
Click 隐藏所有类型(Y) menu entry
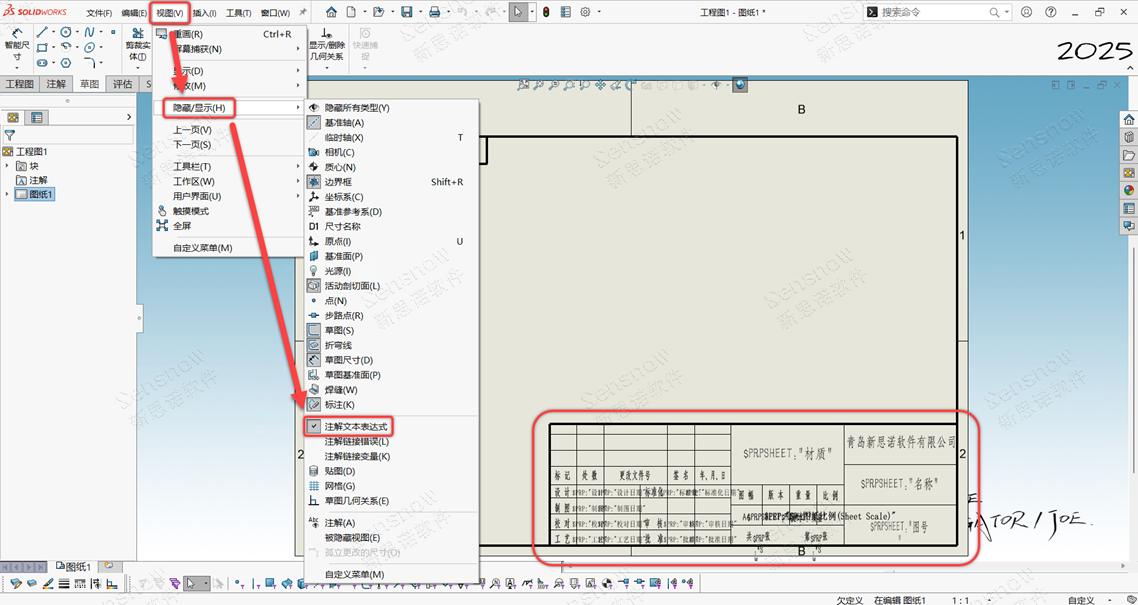coord(356,107)
